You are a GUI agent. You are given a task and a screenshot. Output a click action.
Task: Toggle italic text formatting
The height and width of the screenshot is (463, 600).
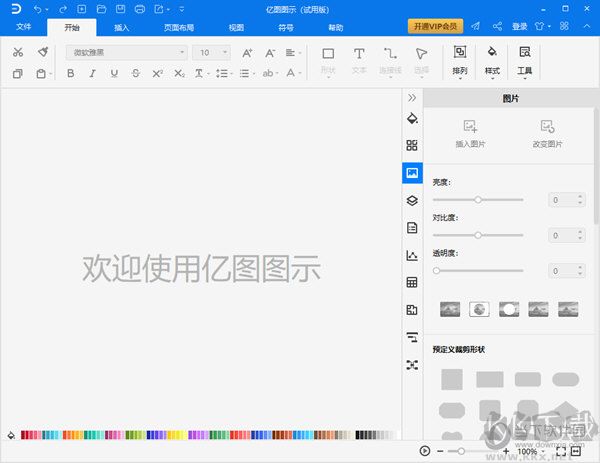[92, 73]
